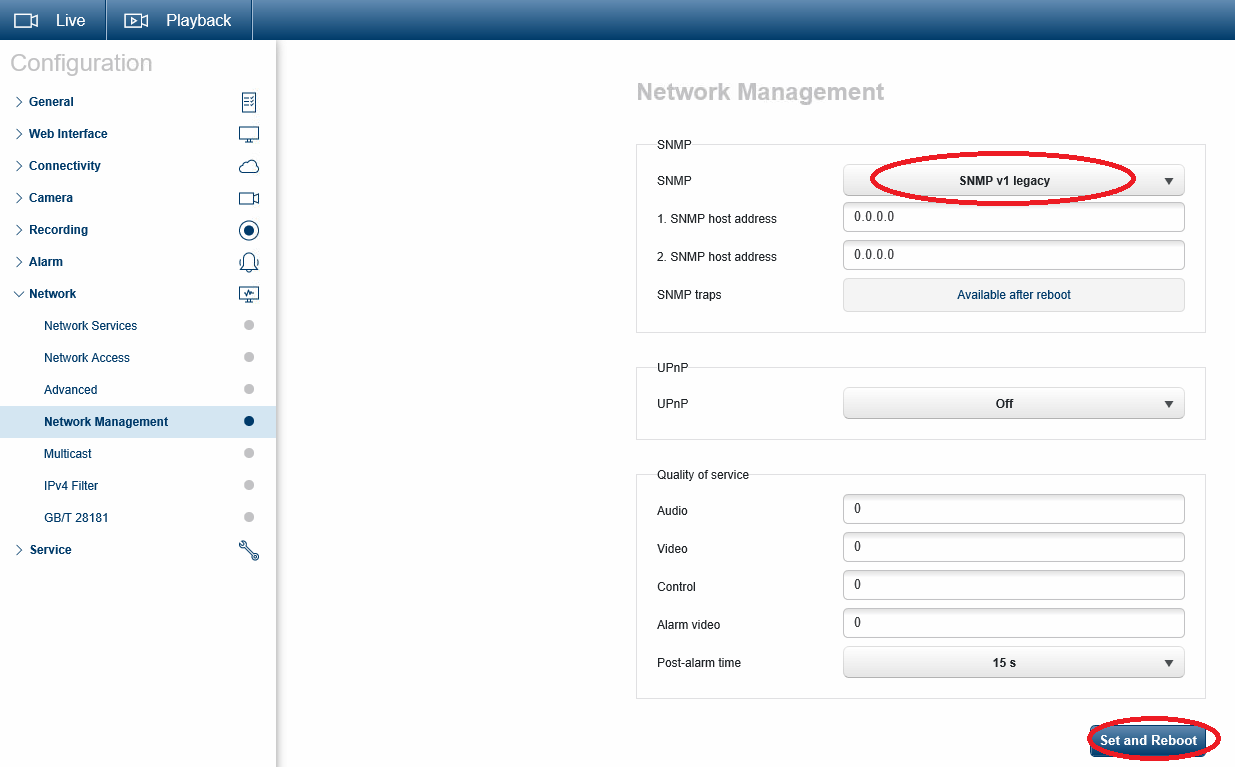Click the Alarm video QoS field
The height and width of the screenshot is (767, 1235).
pyautogui.click(x=1013, y=623)
